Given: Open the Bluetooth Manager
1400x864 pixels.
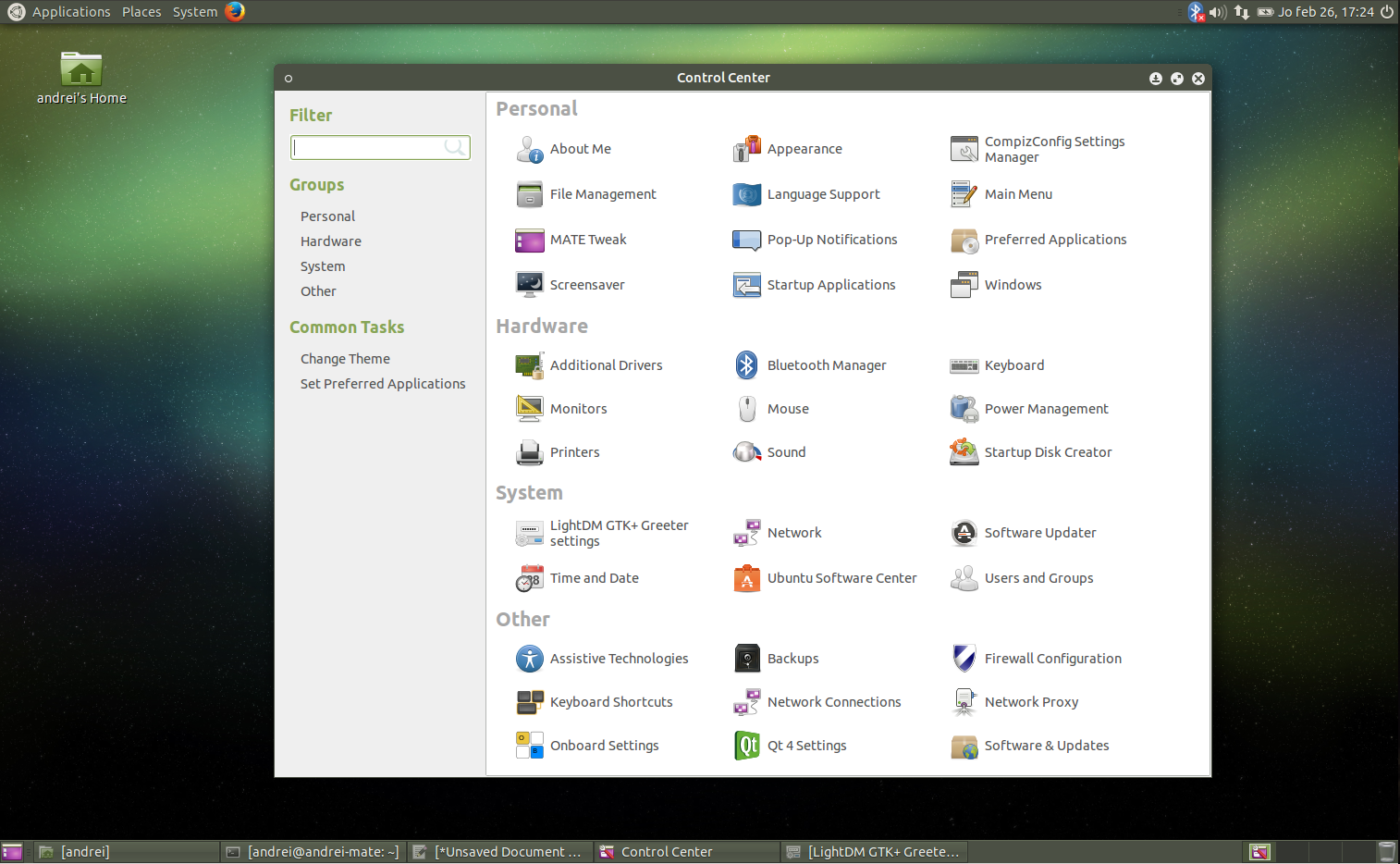Looking at the screenshot, I should tap(826, 364).
